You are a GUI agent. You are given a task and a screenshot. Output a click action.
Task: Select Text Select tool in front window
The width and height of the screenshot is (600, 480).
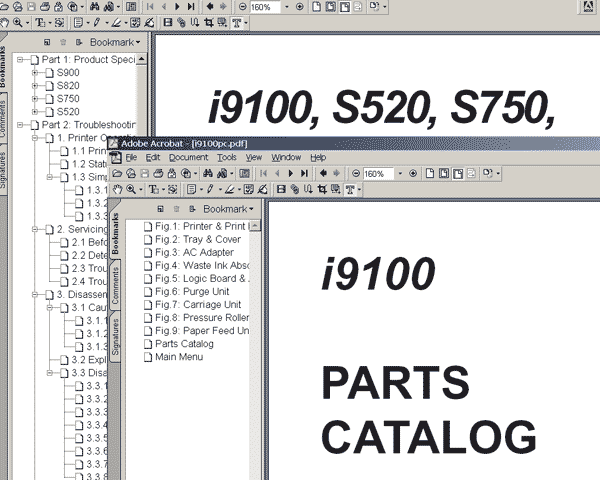click(x=154, y=189)
